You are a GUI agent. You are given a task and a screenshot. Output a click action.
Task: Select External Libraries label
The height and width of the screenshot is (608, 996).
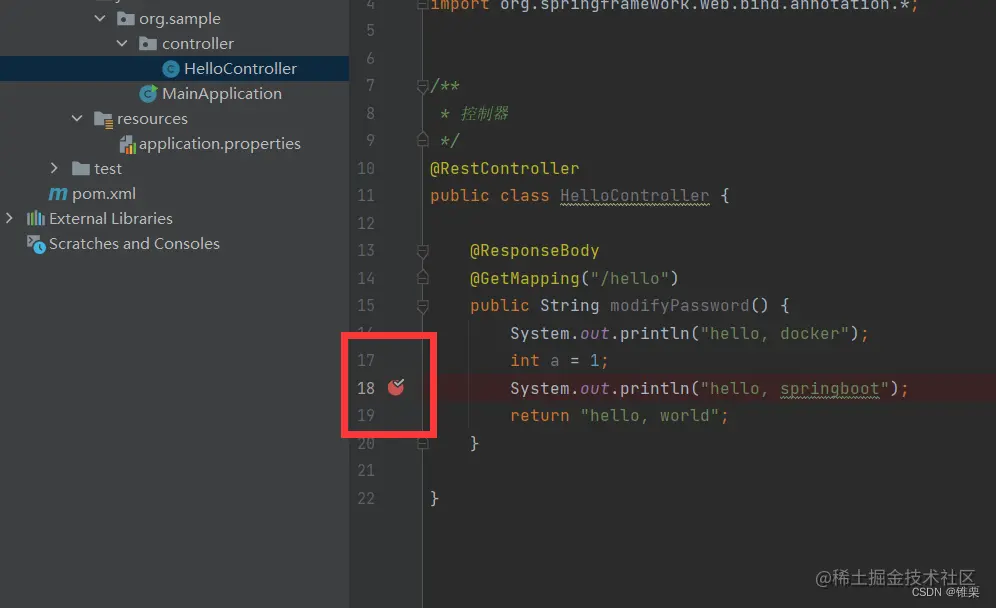tap(111, 219)
